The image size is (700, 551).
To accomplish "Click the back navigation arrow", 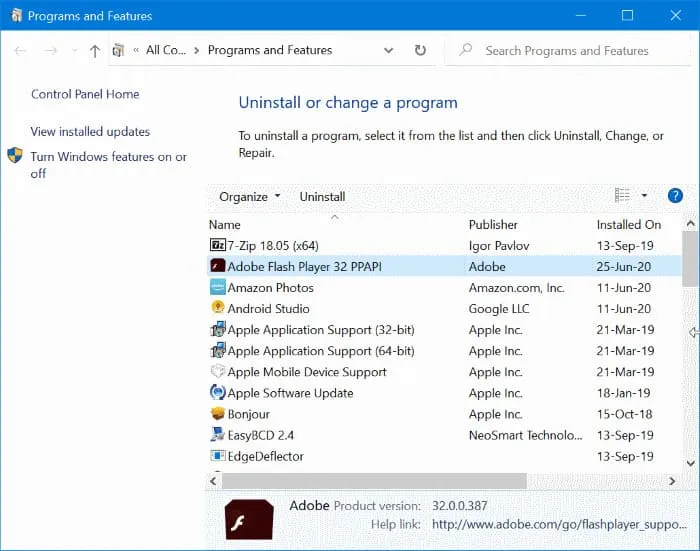I will point(20,51).
